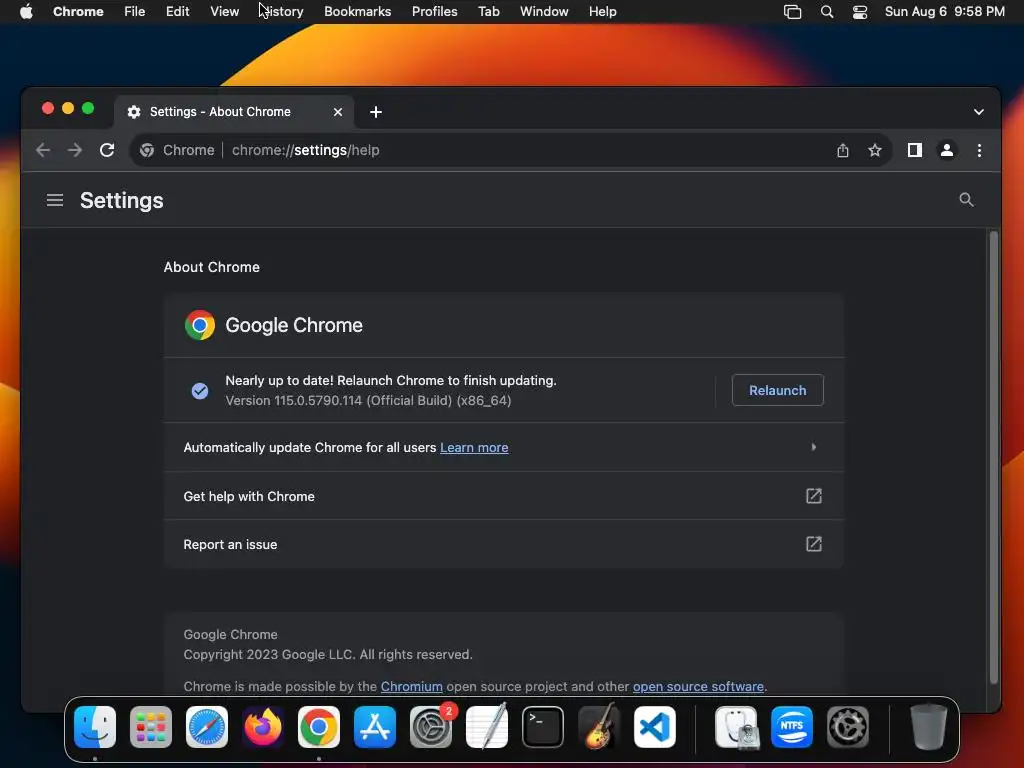Viewport: 1024px width, 768px height.
Task: Open the File menu
Action: coord(135,11)
